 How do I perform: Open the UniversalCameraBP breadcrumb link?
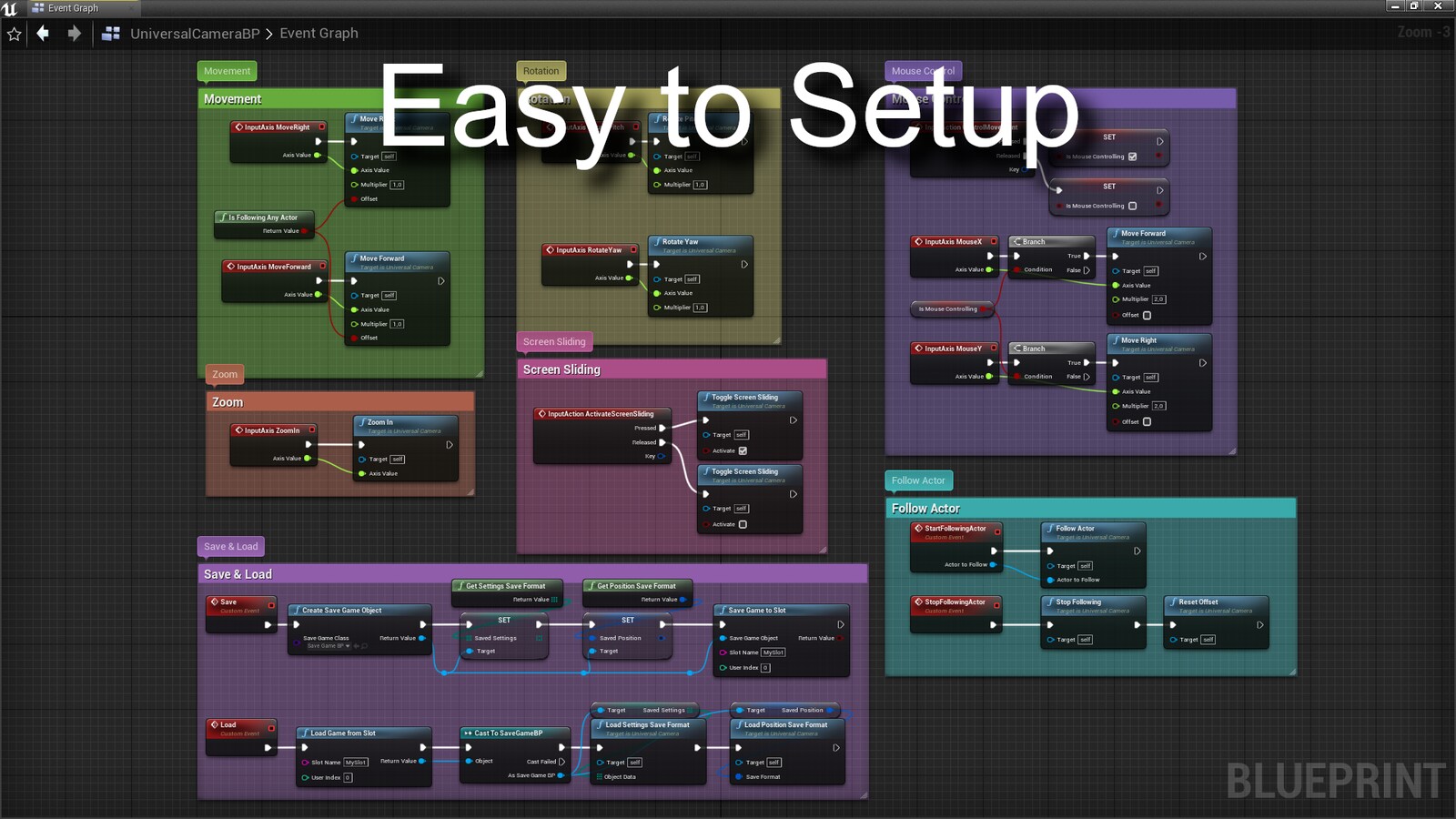click(196, 33)
